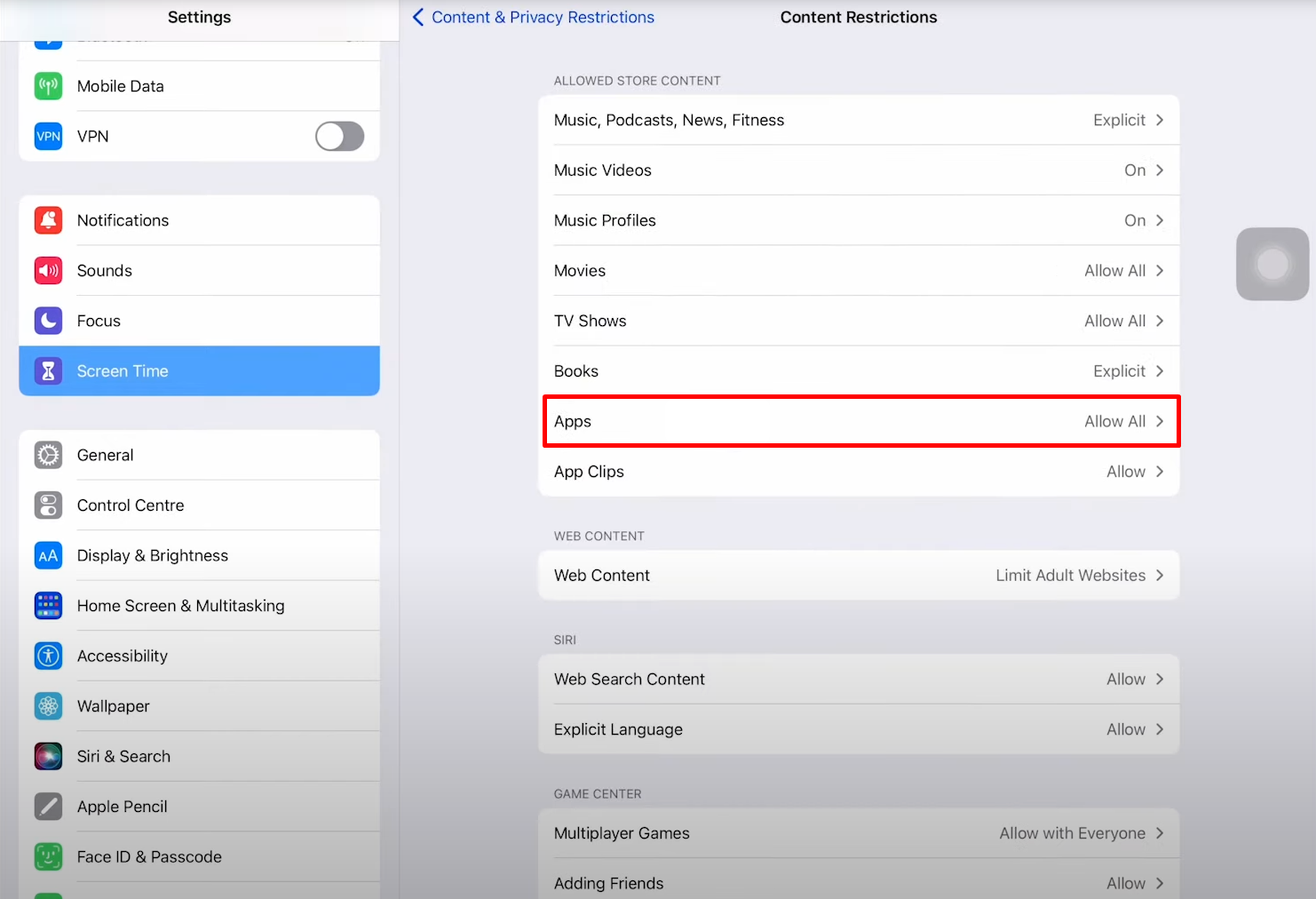Open Web Content Limit Adult Websites chevron

1159,576
